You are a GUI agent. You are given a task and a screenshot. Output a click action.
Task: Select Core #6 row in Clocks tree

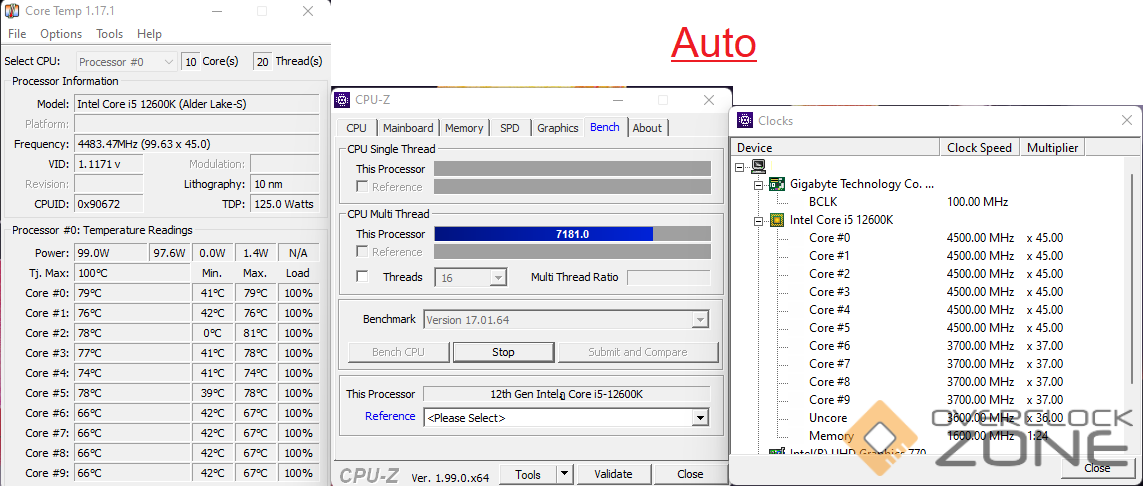[830, 345]
